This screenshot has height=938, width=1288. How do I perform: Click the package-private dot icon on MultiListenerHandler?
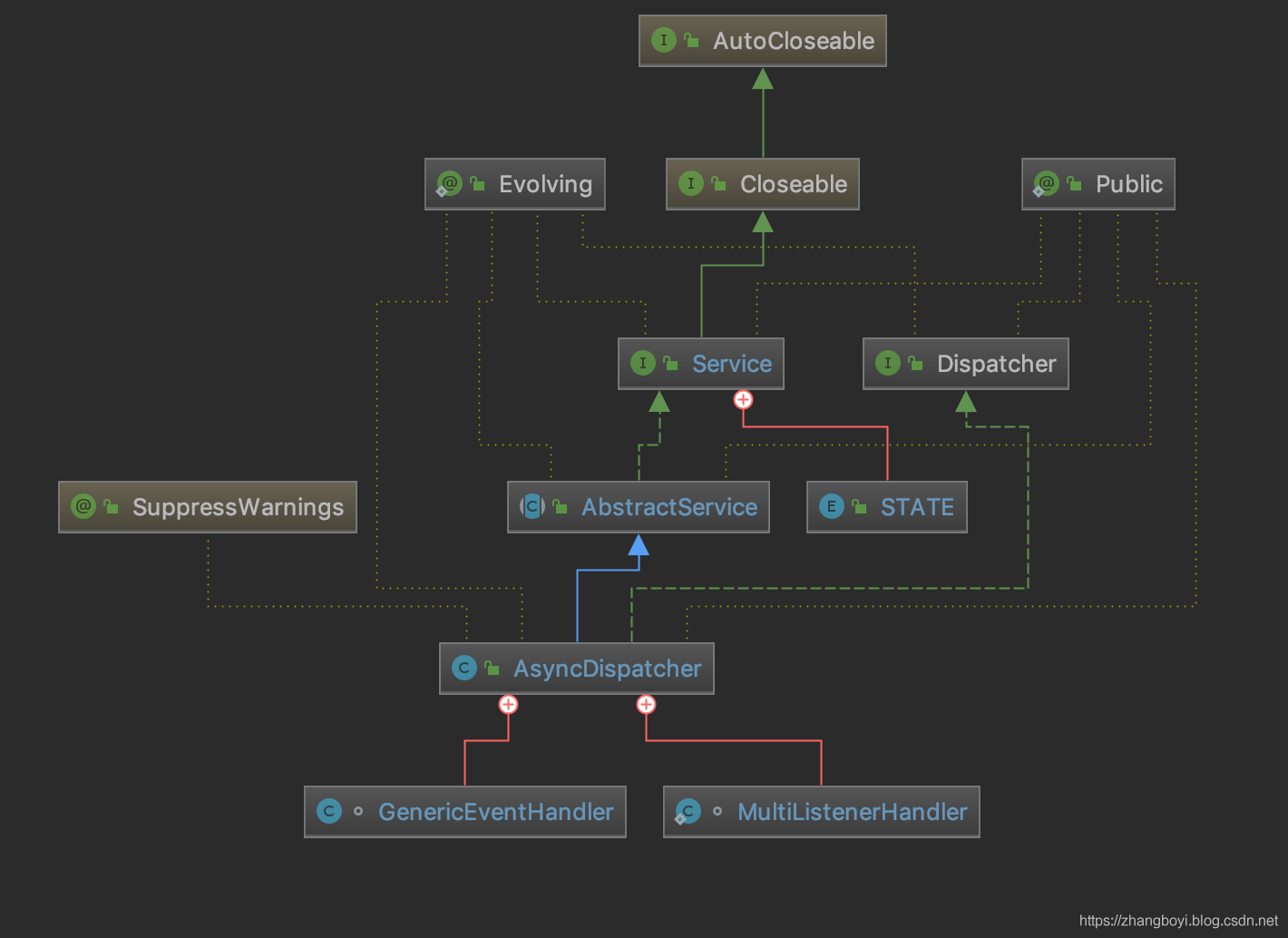(x=717, y=811)
